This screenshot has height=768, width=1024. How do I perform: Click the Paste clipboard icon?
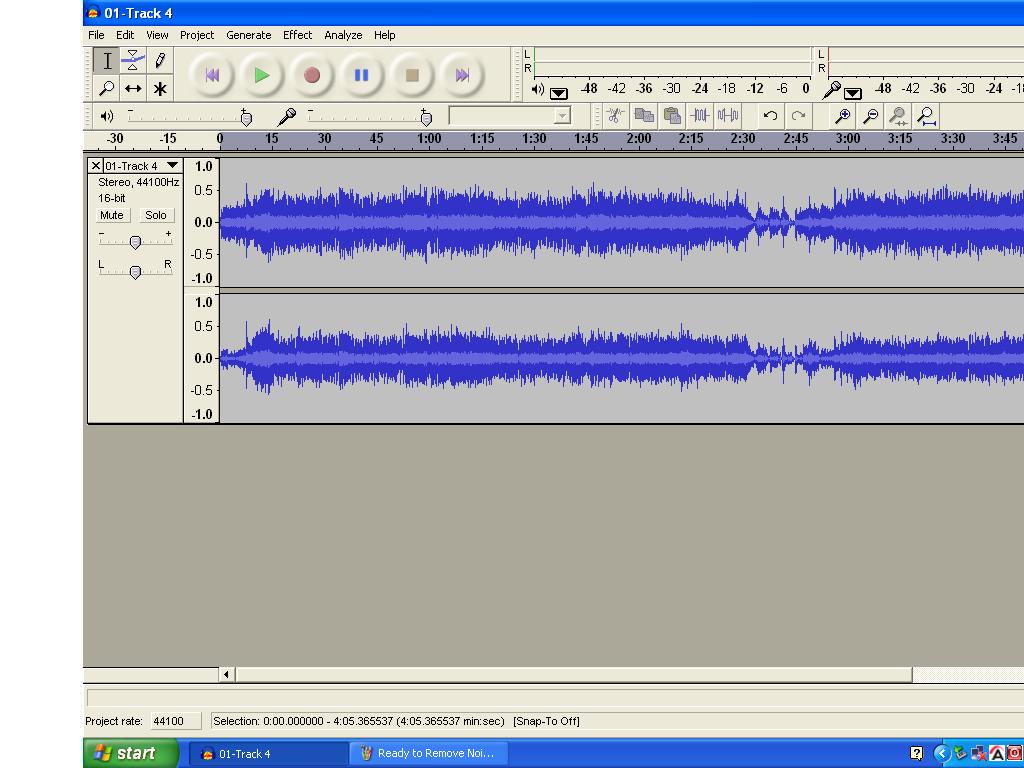[672, 116]
